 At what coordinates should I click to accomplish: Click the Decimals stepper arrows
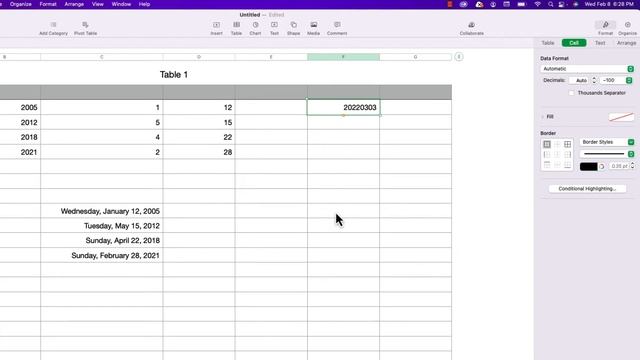(594, 80)
